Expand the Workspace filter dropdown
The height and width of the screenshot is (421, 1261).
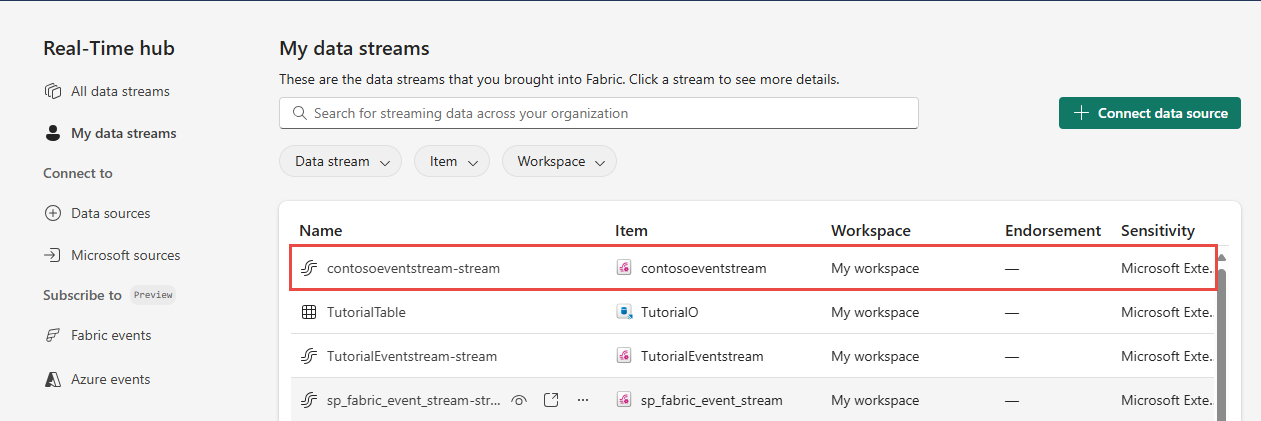coord(559,161)
